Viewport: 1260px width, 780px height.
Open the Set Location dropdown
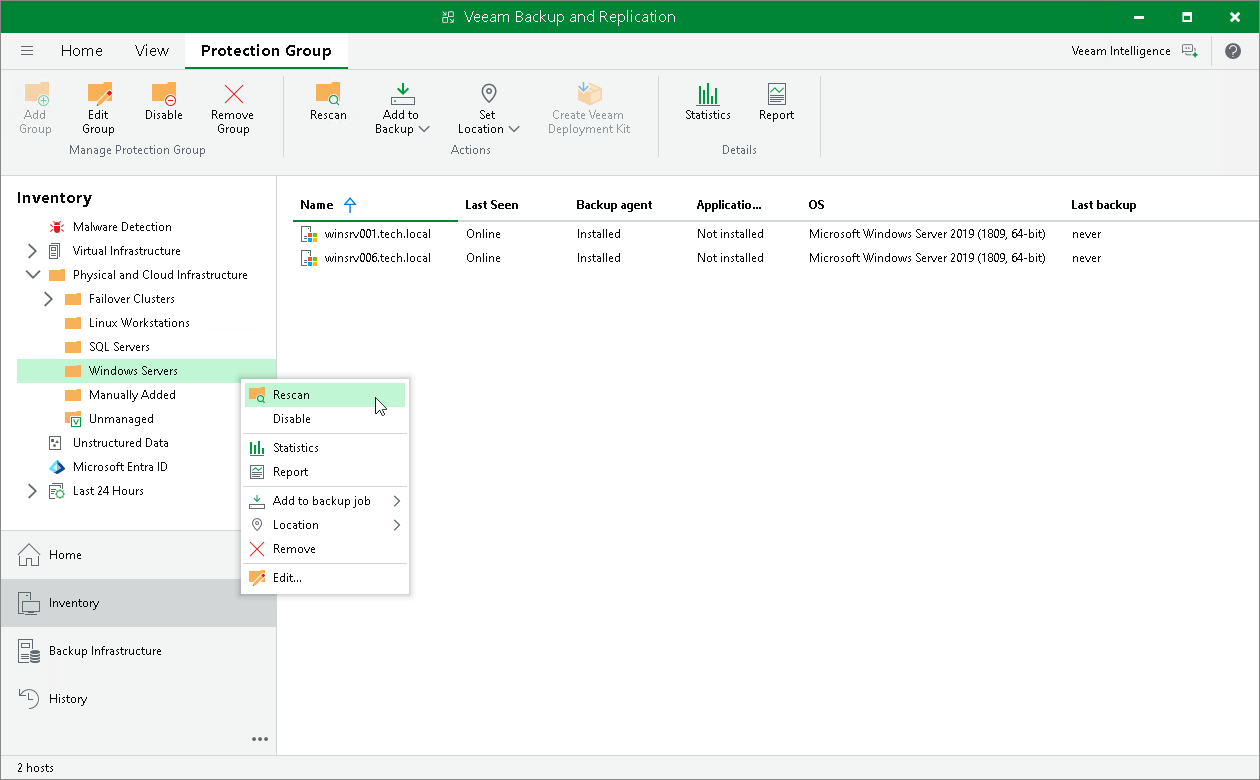coord(487,108)
